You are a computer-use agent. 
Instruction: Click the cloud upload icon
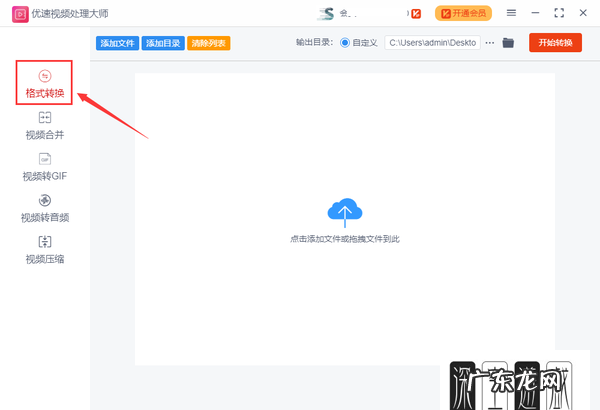click(x=345, y=212)
